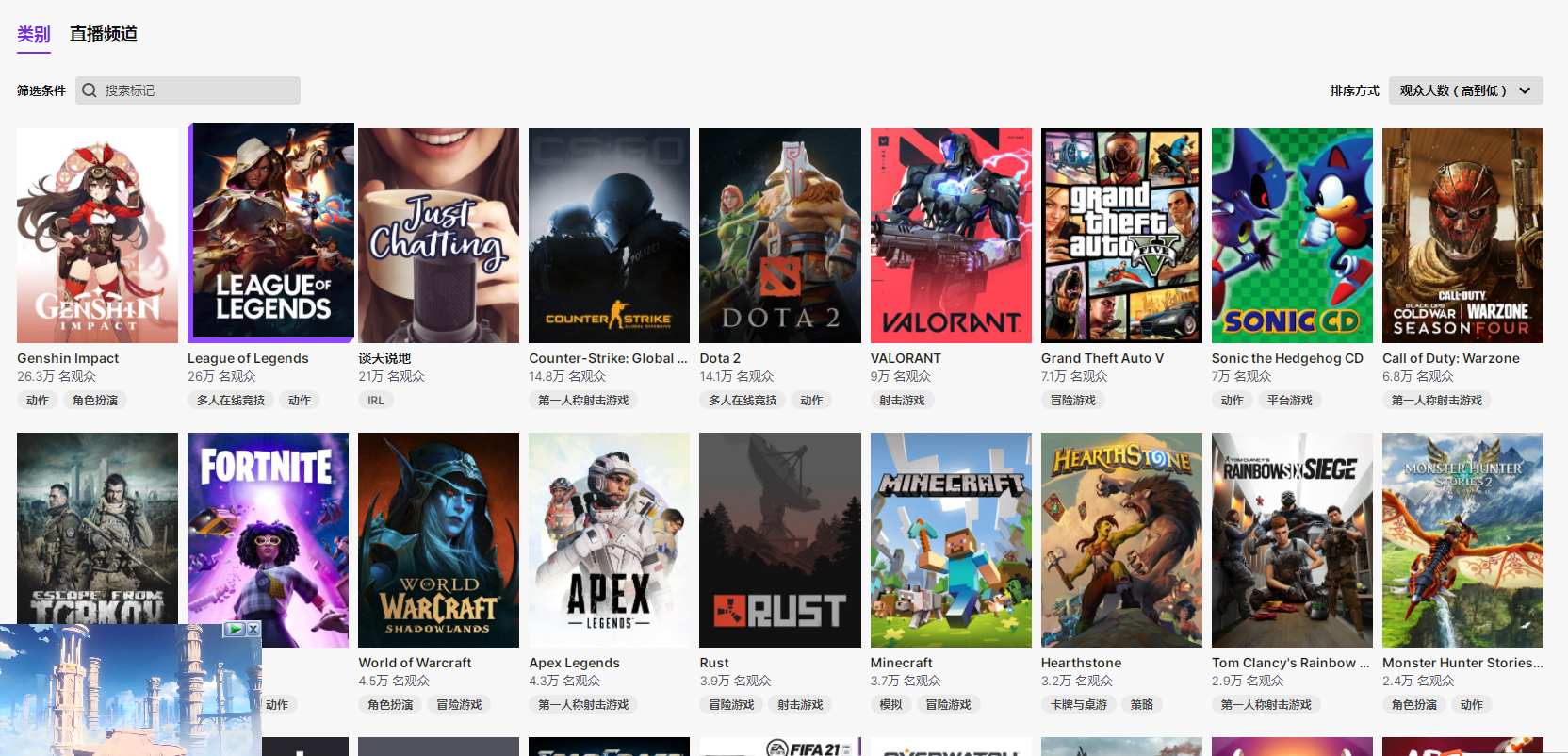The width and height of the screenshot is (1568, 756).
Task: Click the green play arrow on the ad
Action: click(236, 629)
